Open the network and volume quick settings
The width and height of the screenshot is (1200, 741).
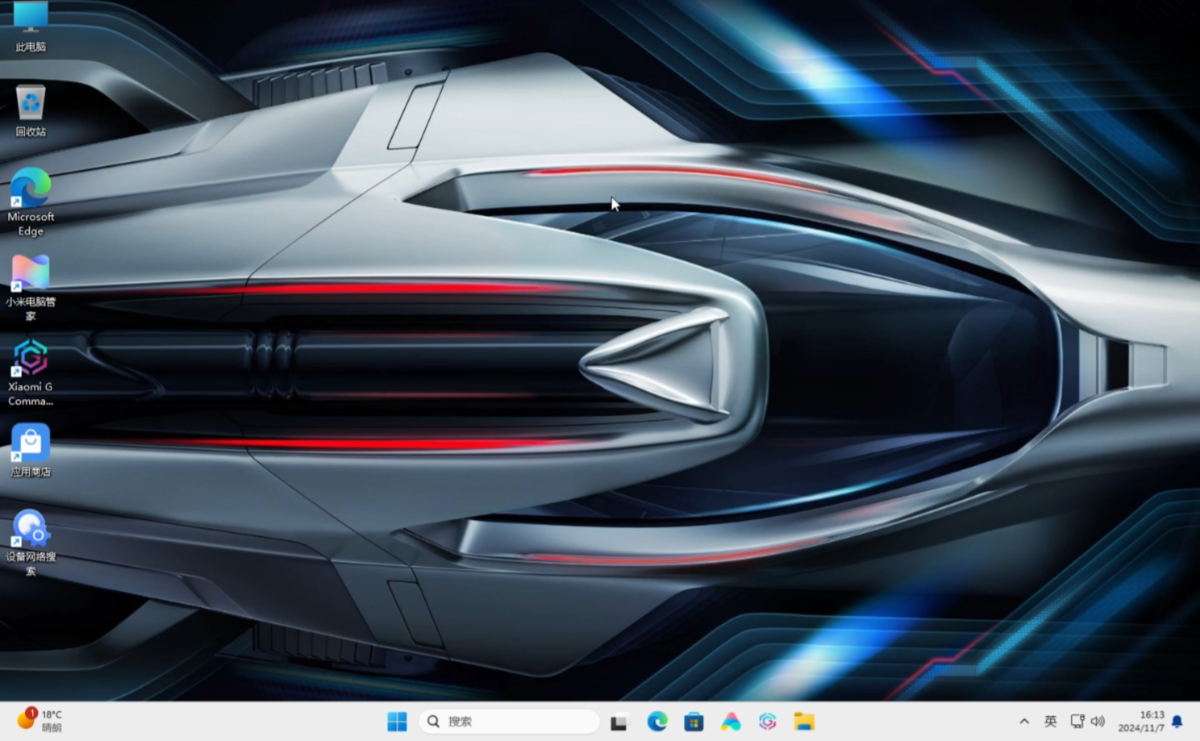point(1087,721)
